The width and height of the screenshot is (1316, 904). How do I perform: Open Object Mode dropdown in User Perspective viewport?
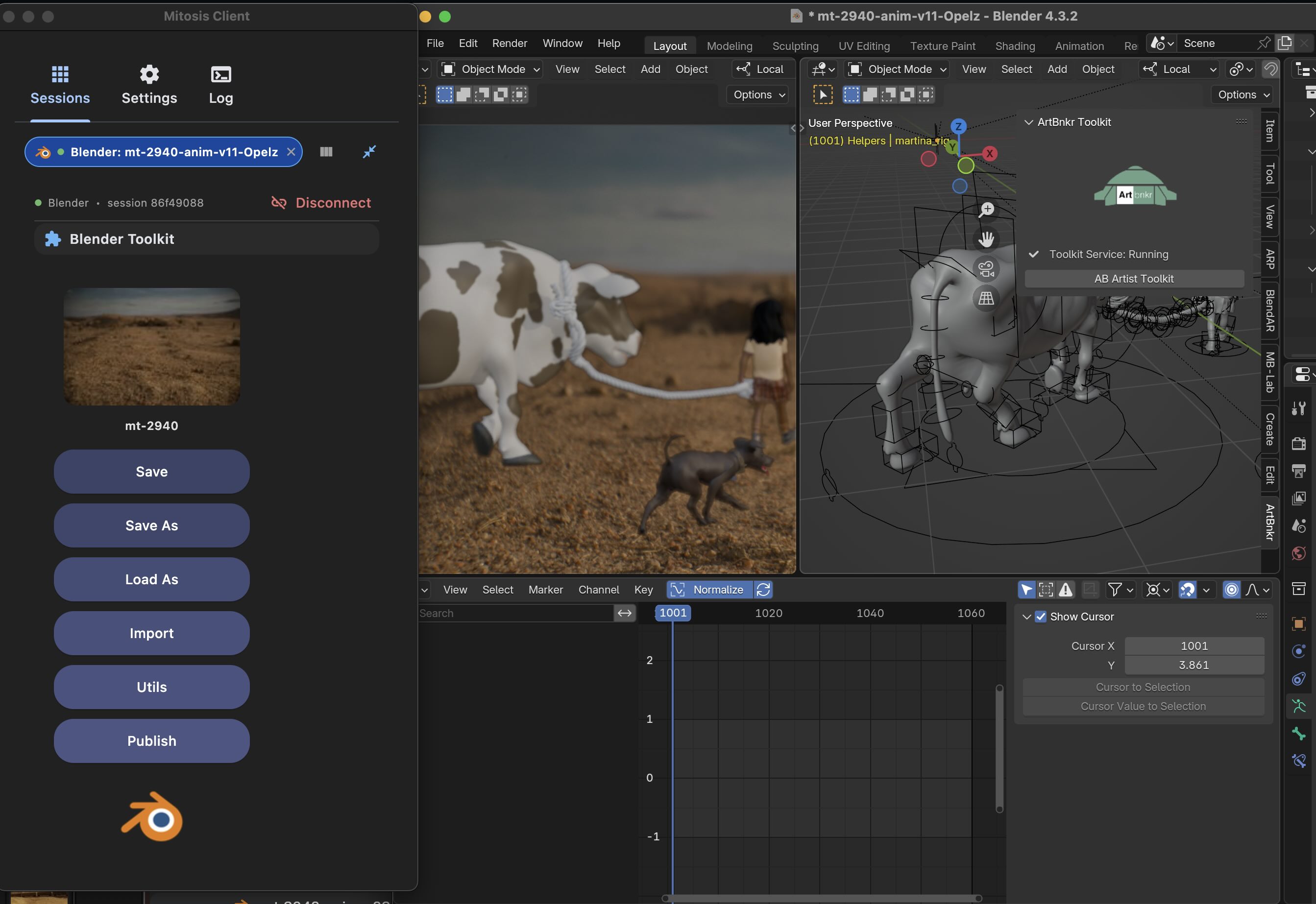pyautogui.click(x=897, y=69)
